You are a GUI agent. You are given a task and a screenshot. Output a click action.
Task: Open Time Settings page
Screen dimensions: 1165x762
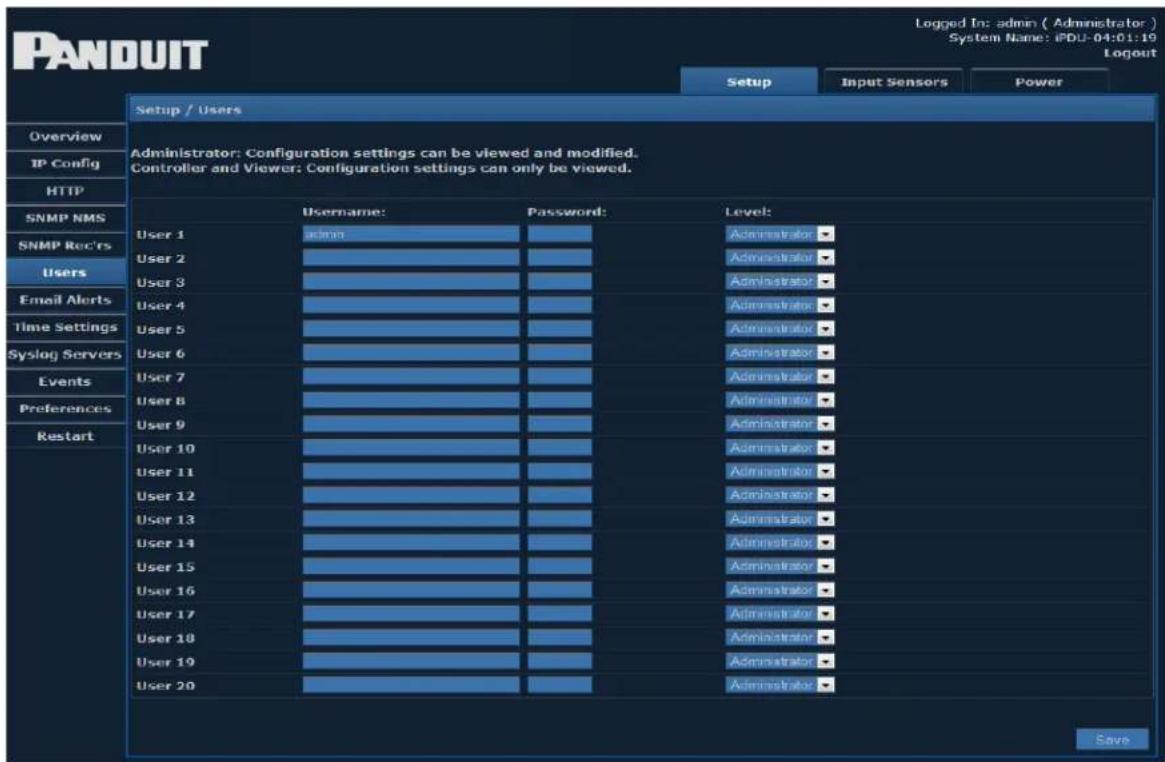(x=65, y=327)
